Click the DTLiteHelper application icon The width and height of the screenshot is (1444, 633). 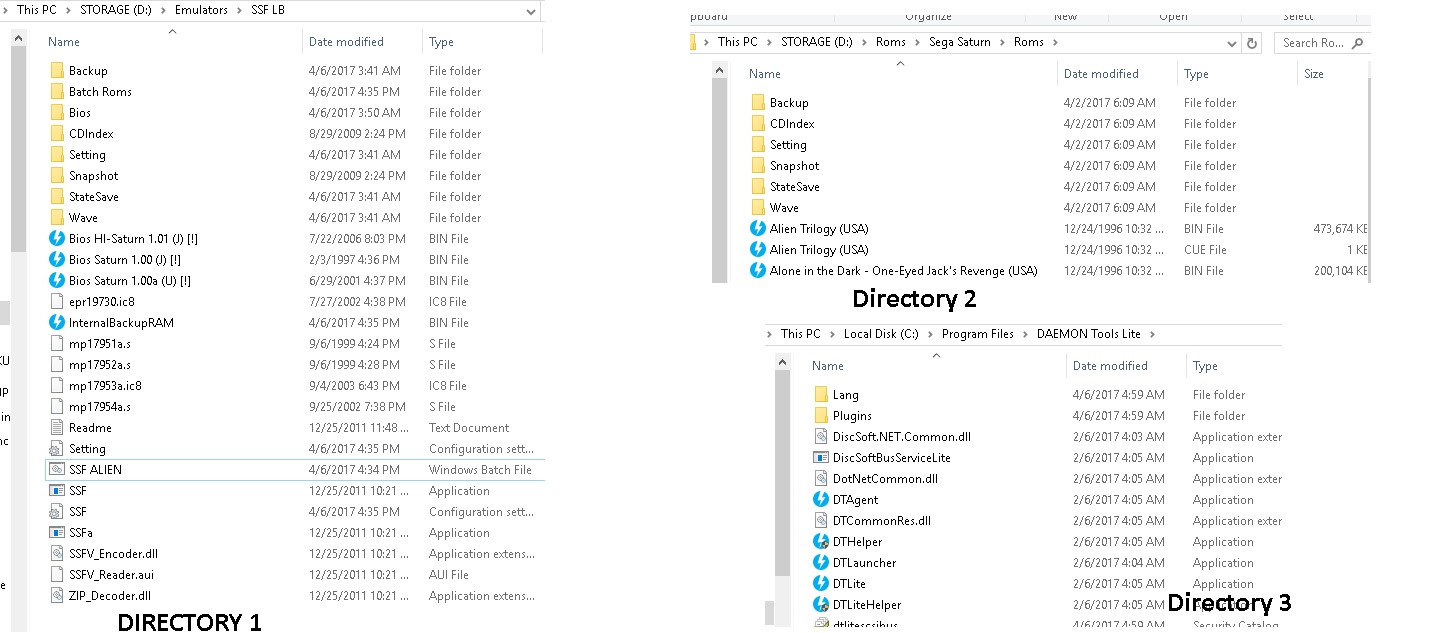821,605
